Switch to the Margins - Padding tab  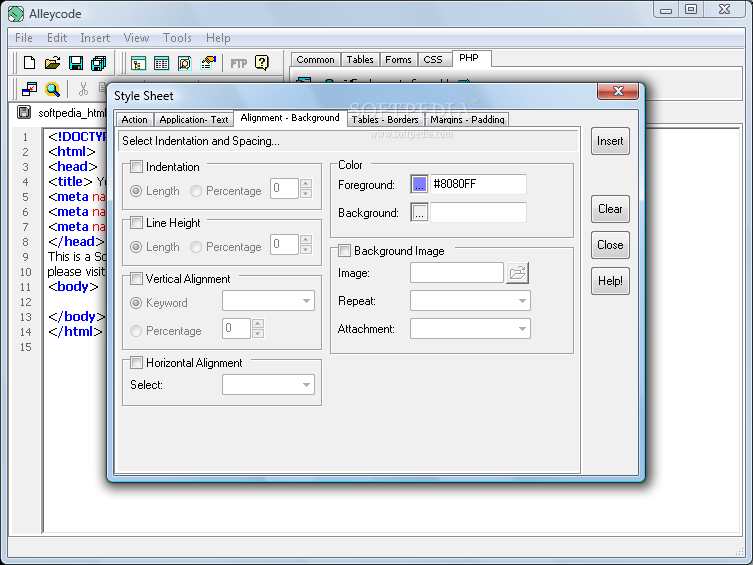(467, 120)
